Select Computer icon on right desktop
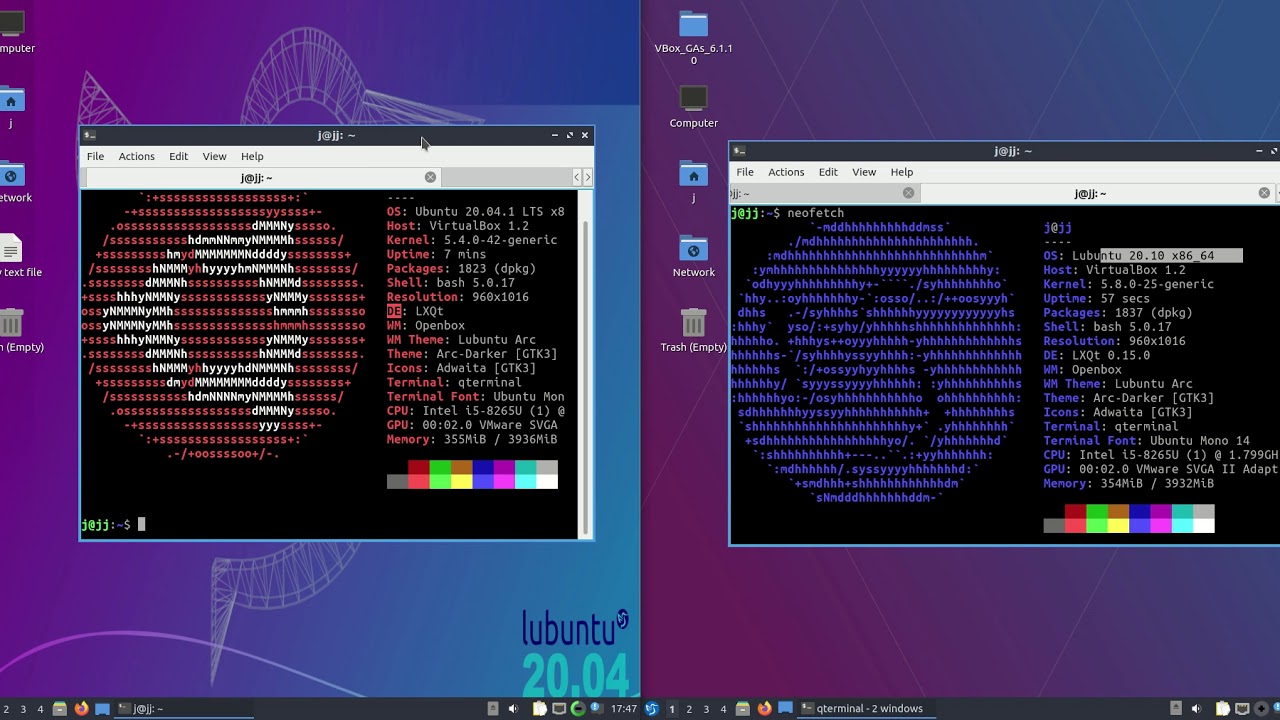This screenshot has width=1280, height=720. pos(693,108)
